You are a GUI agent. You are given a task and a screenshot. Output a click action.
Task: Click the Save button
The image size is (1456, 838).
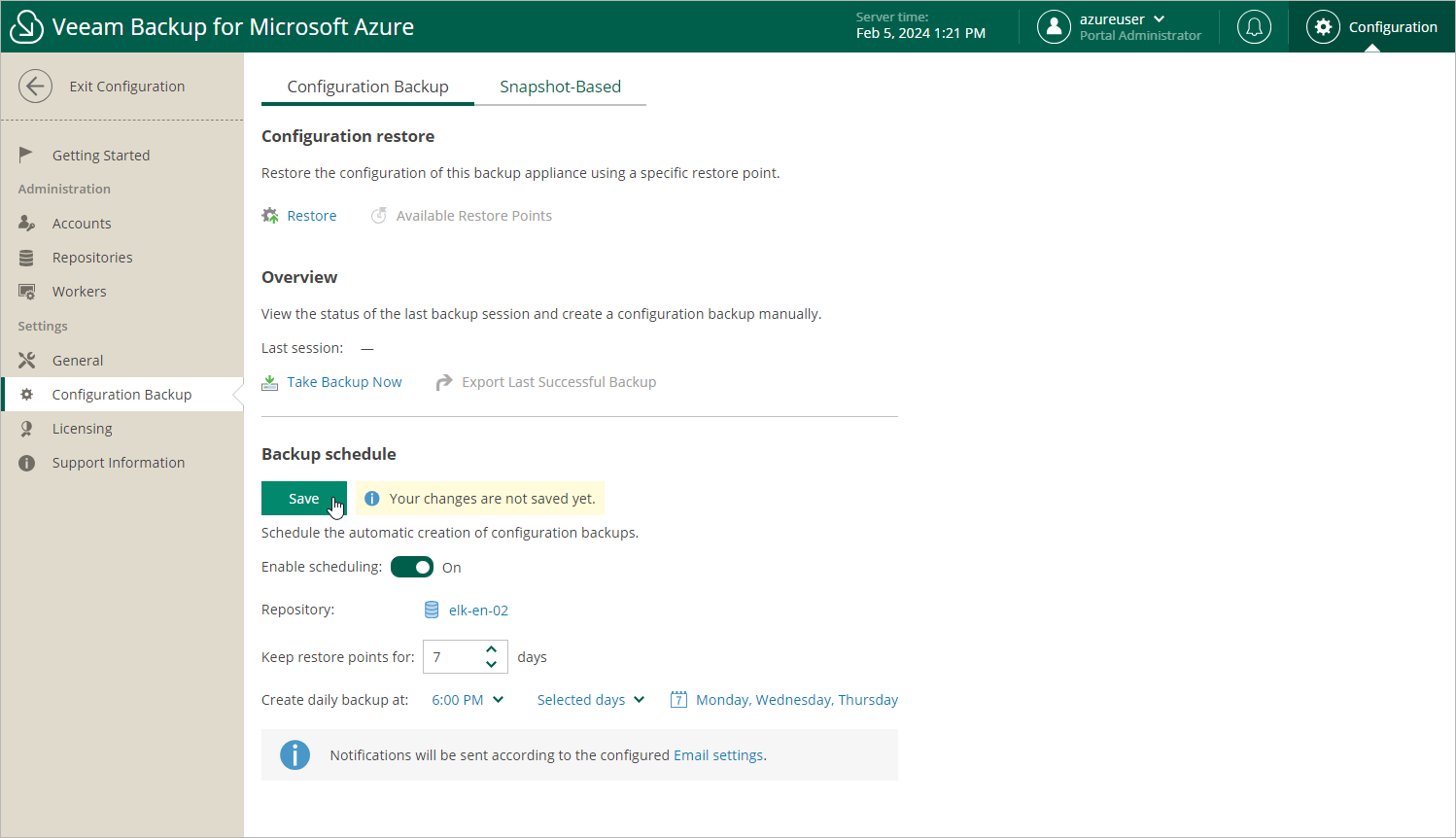click(x=303, y=499)
